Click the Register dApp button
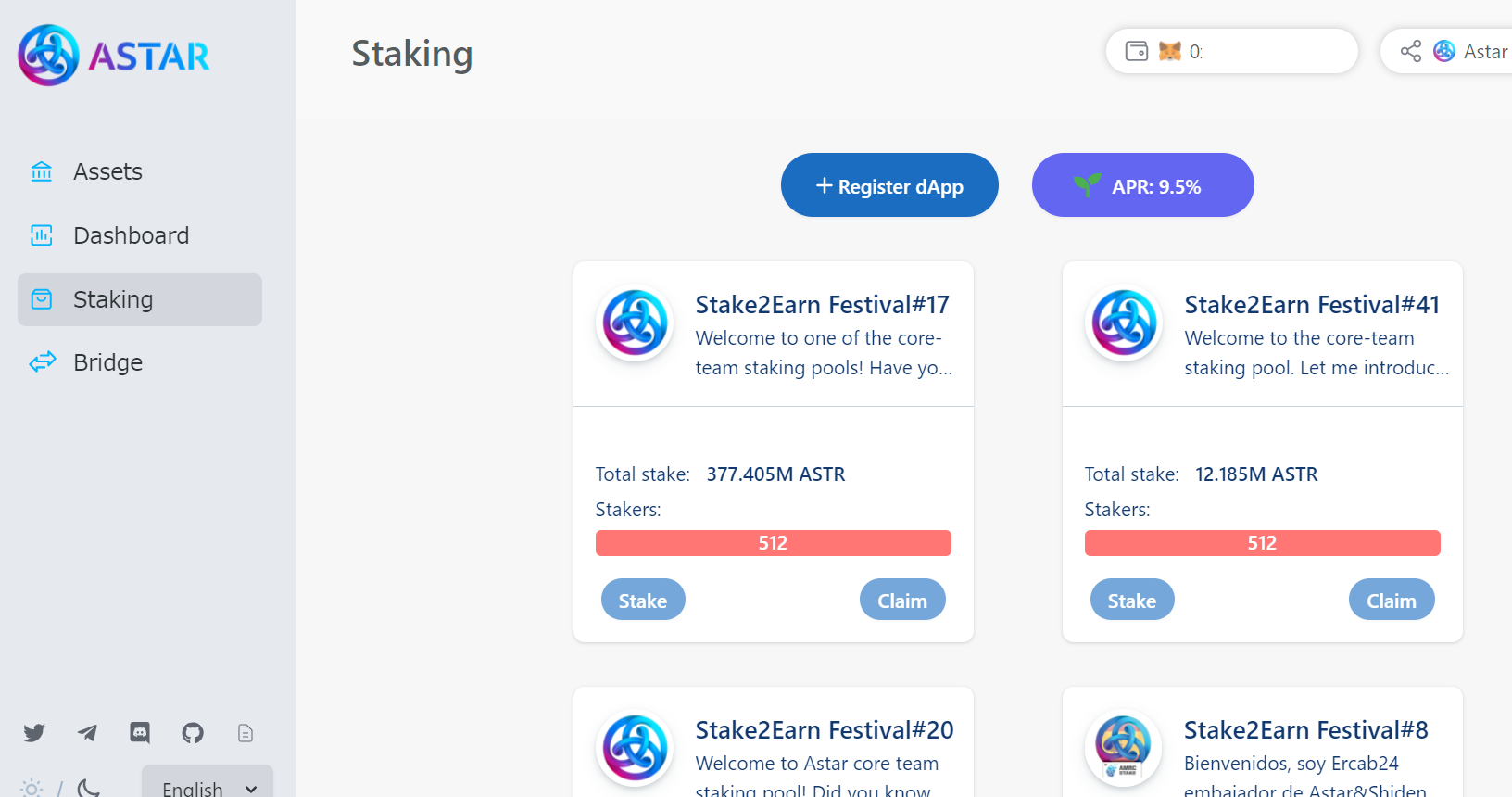Viewport: 1512px width, 797px height. (889, 185)
